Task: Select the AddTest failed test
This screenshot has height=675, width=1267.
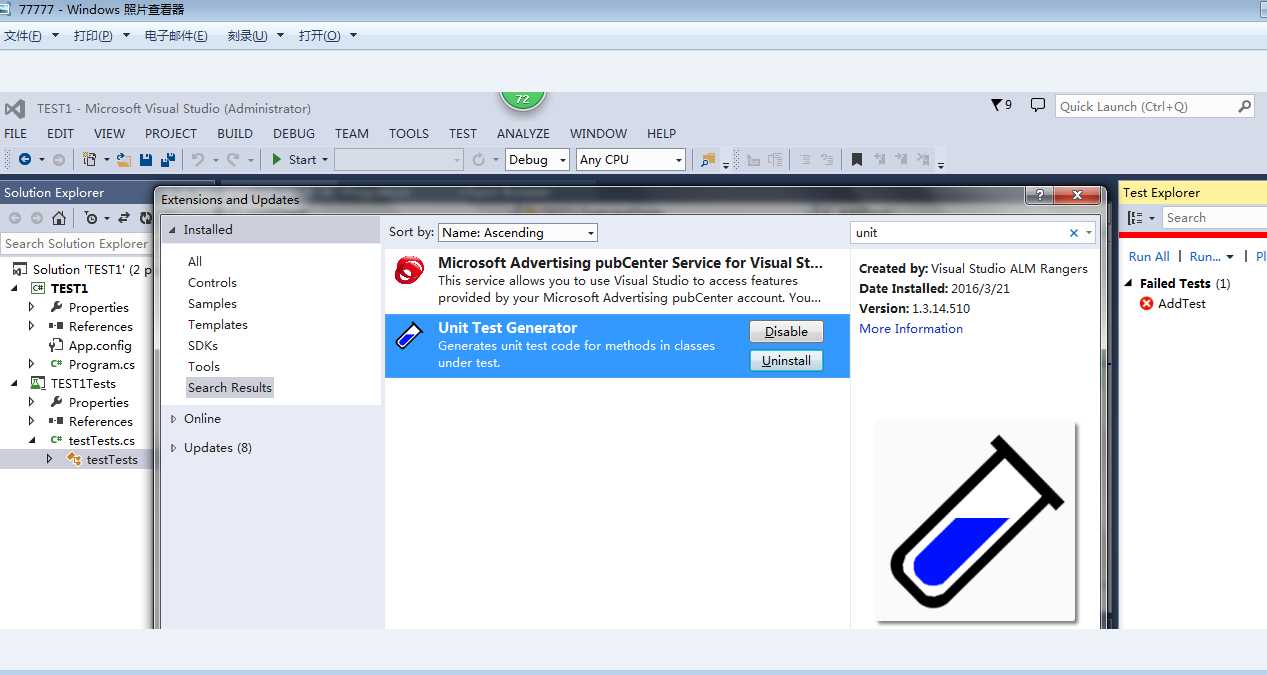Action: tap(1182, 303)
